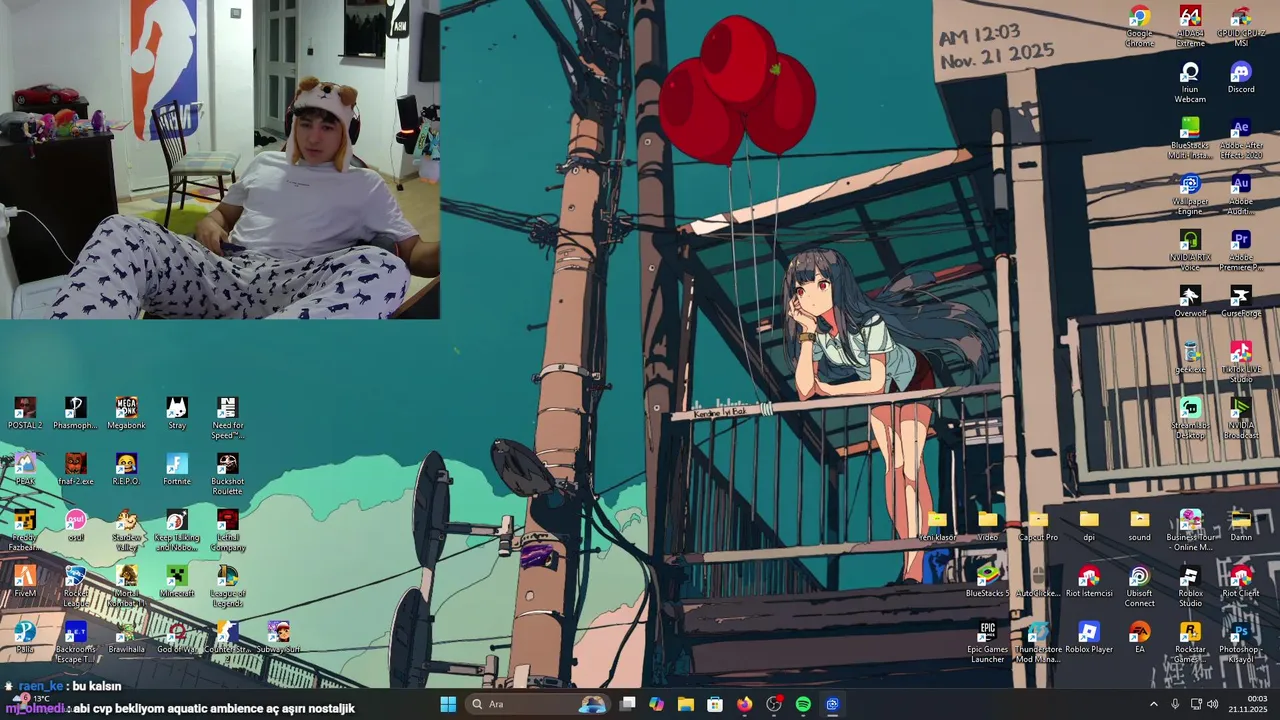Launch the R.E.P.O. shortcut

click(126, 468)
